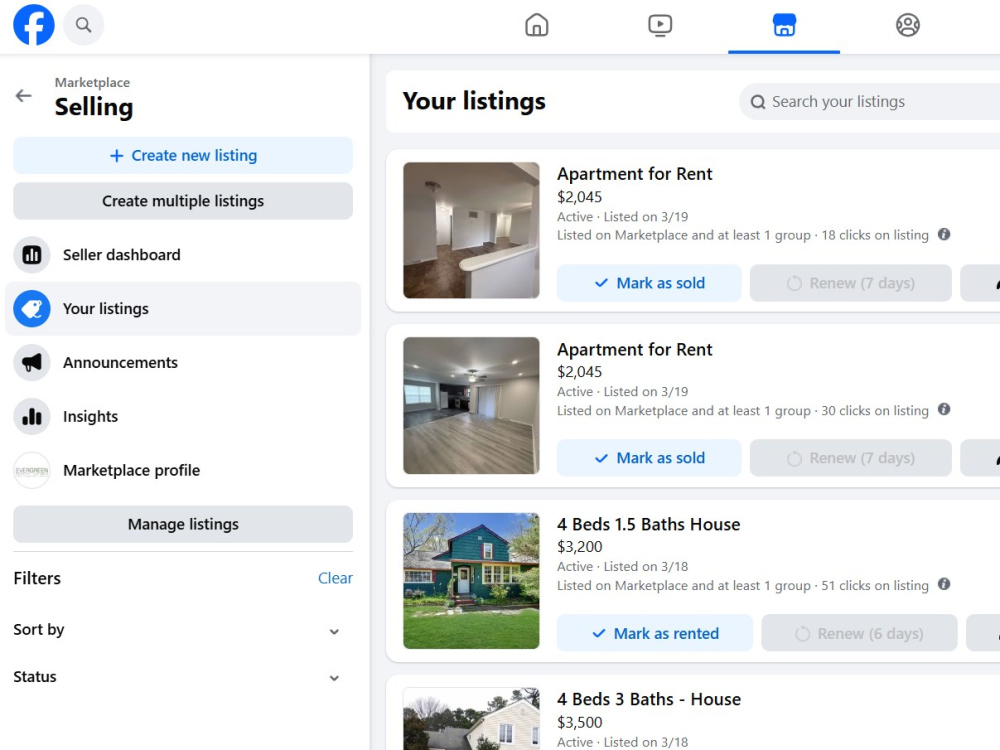
Task: Click the Manage listings button
Action: click(x=183, y=524)
